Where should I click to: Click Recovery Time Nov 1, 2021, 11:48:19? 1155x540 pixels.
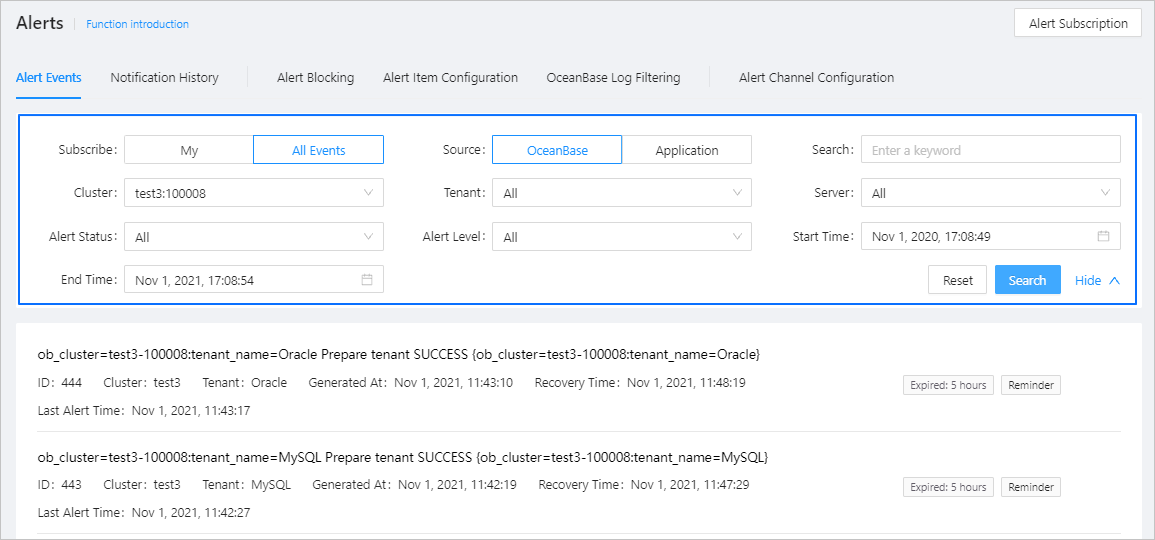tap(640, 383)
